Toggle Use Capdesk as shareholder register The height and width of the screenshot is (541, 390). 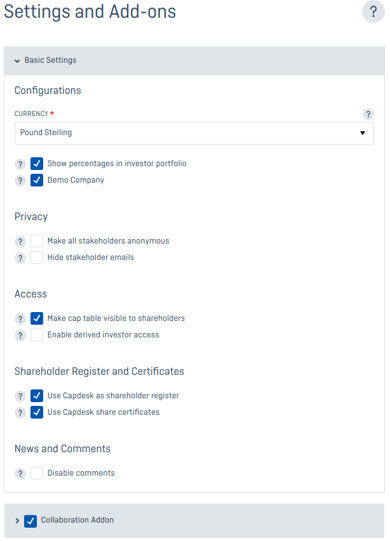click(x=37, y=395)
